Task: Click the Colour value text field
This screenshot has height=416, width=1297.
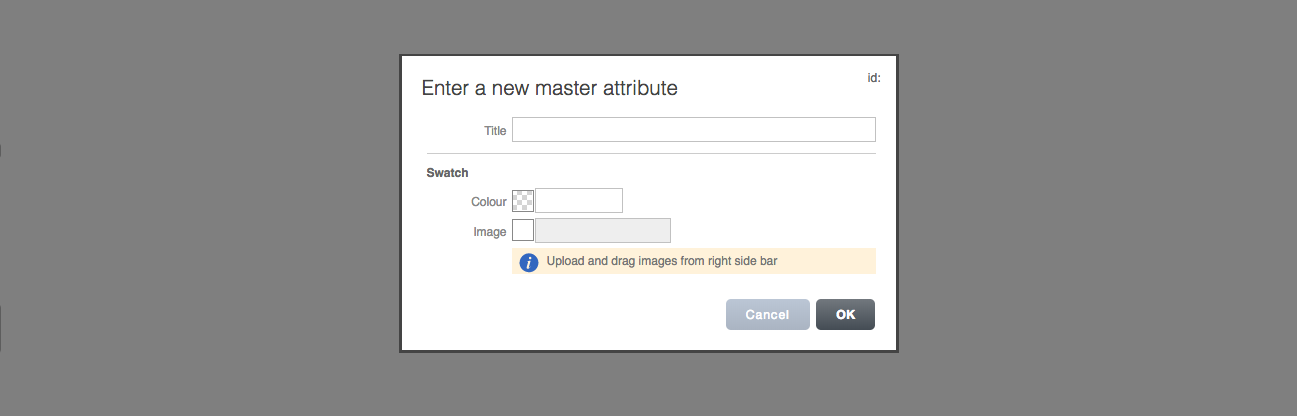Action: [x=579, y=201]
